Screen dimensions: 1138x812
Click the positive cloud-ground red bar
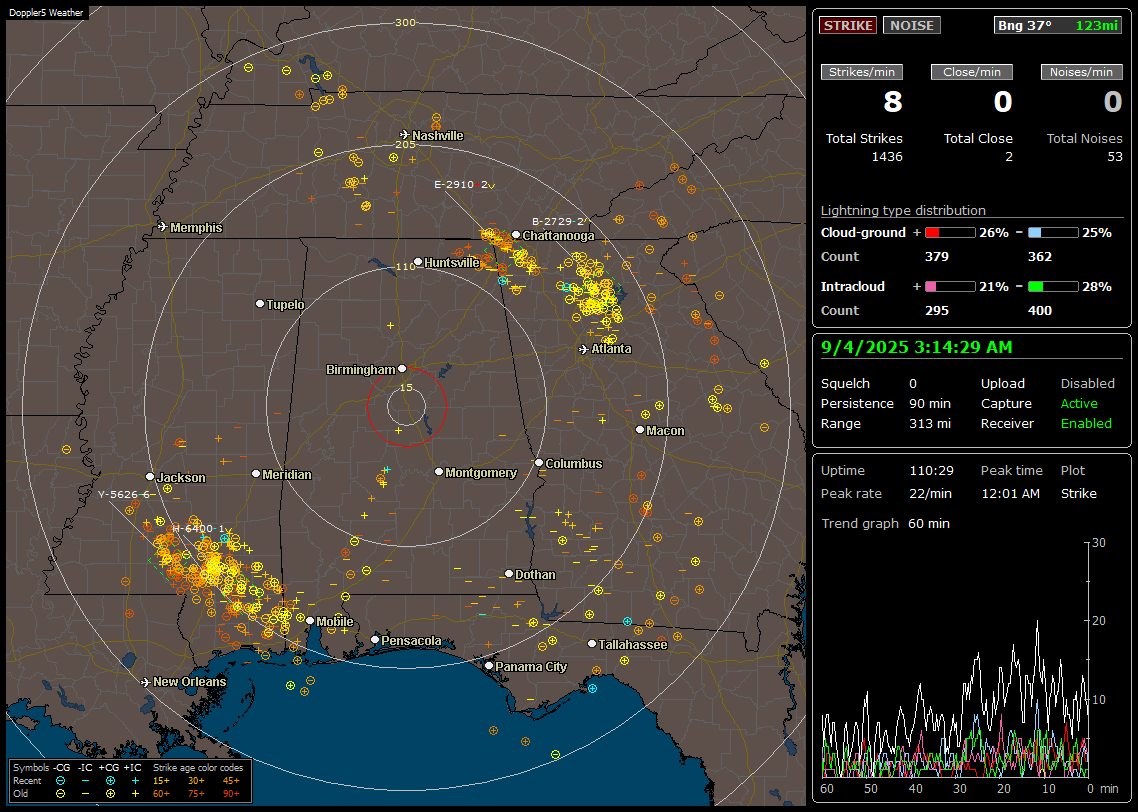tap(950, 233)
